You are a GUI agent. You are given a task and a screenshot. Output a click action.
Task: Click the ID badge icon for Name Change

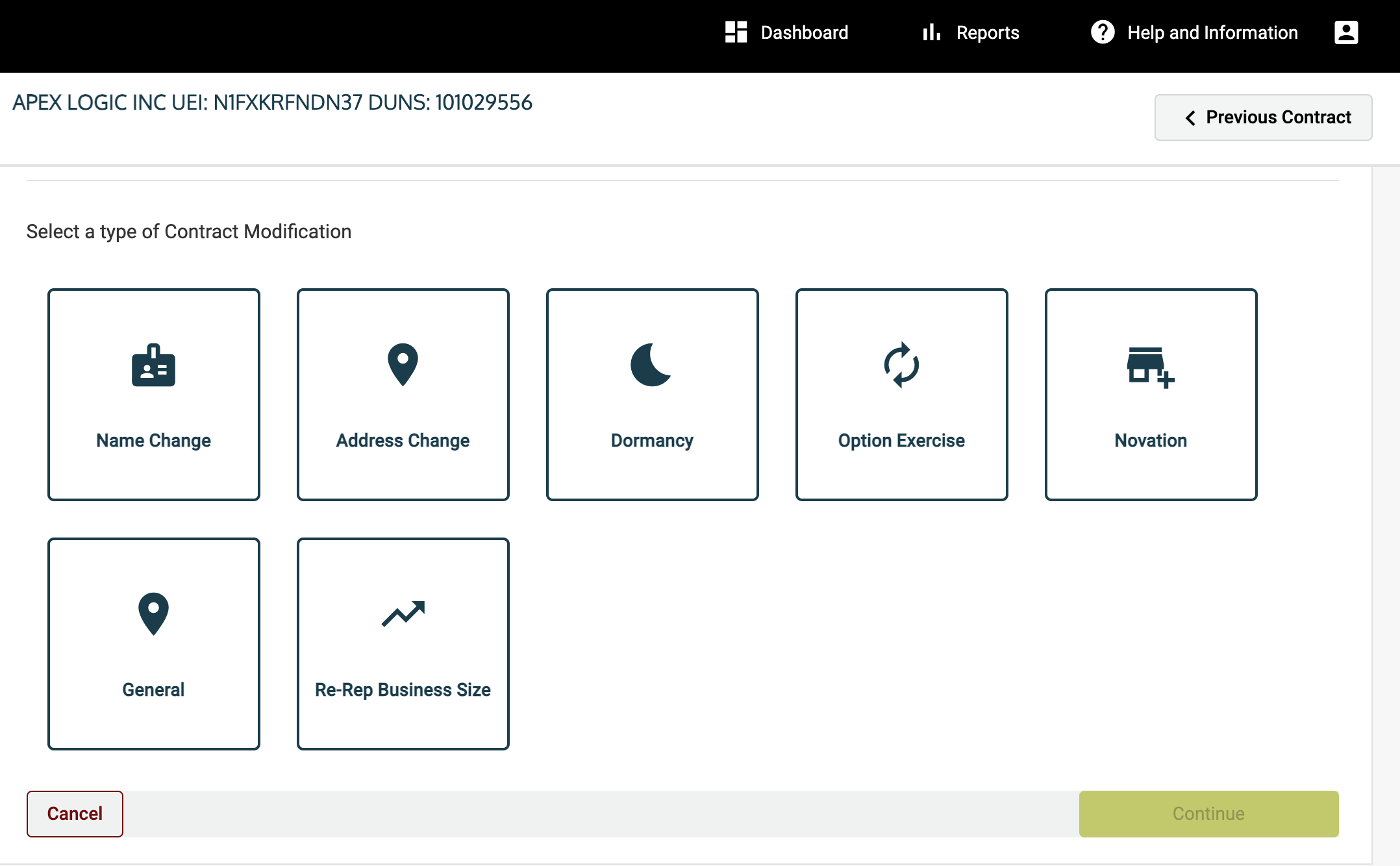click(153, 365)
